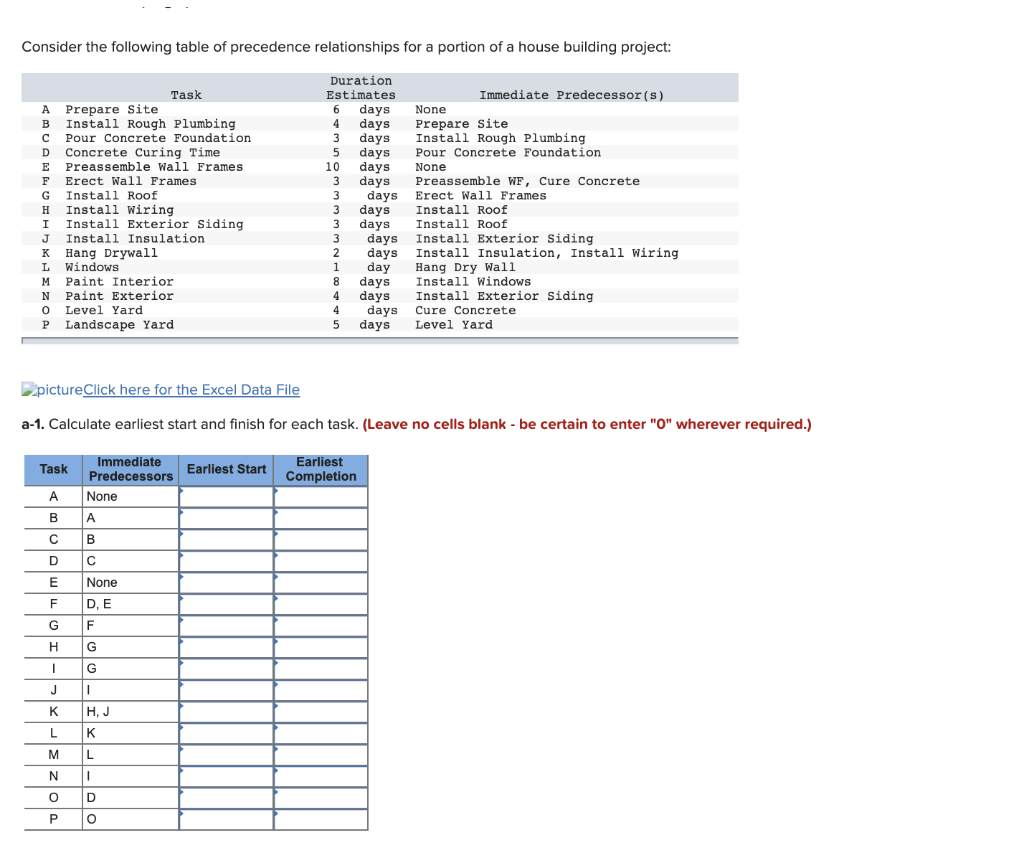Select Earliest Completion field for task C
The width and height of the screenshot is (1024, 858).
point(321,540)
